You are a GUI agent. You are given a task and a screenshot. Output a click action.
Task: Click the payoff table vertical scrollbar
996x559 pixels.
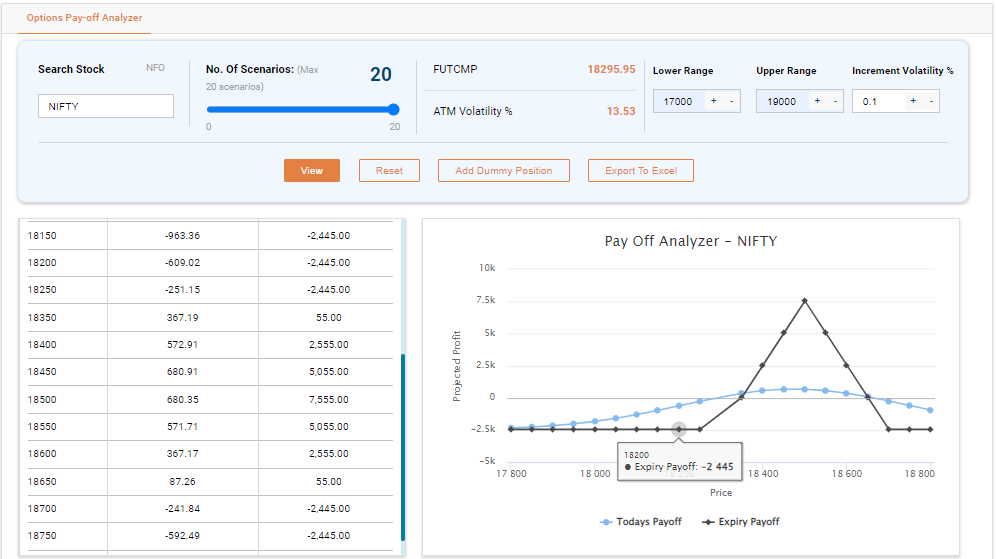point(403,445)
